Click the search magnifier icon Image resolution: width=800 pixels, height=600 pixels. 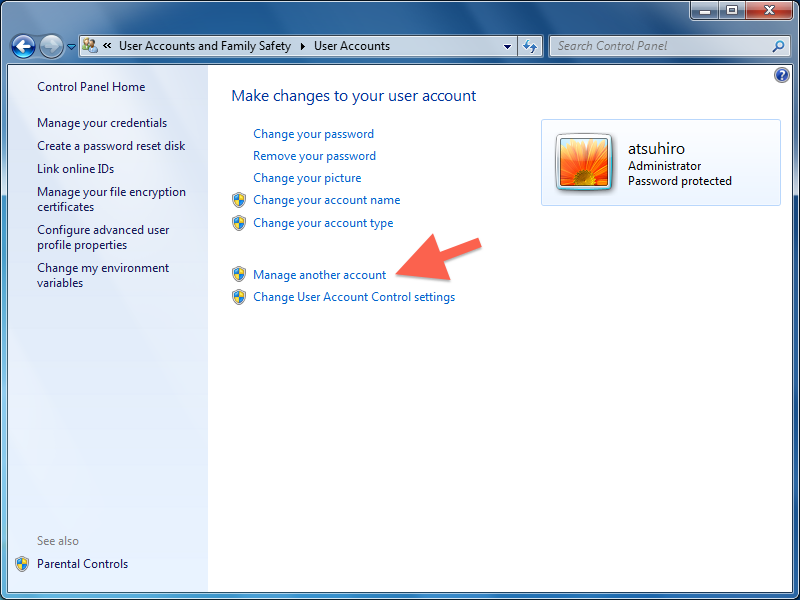(x=779, y=46)
